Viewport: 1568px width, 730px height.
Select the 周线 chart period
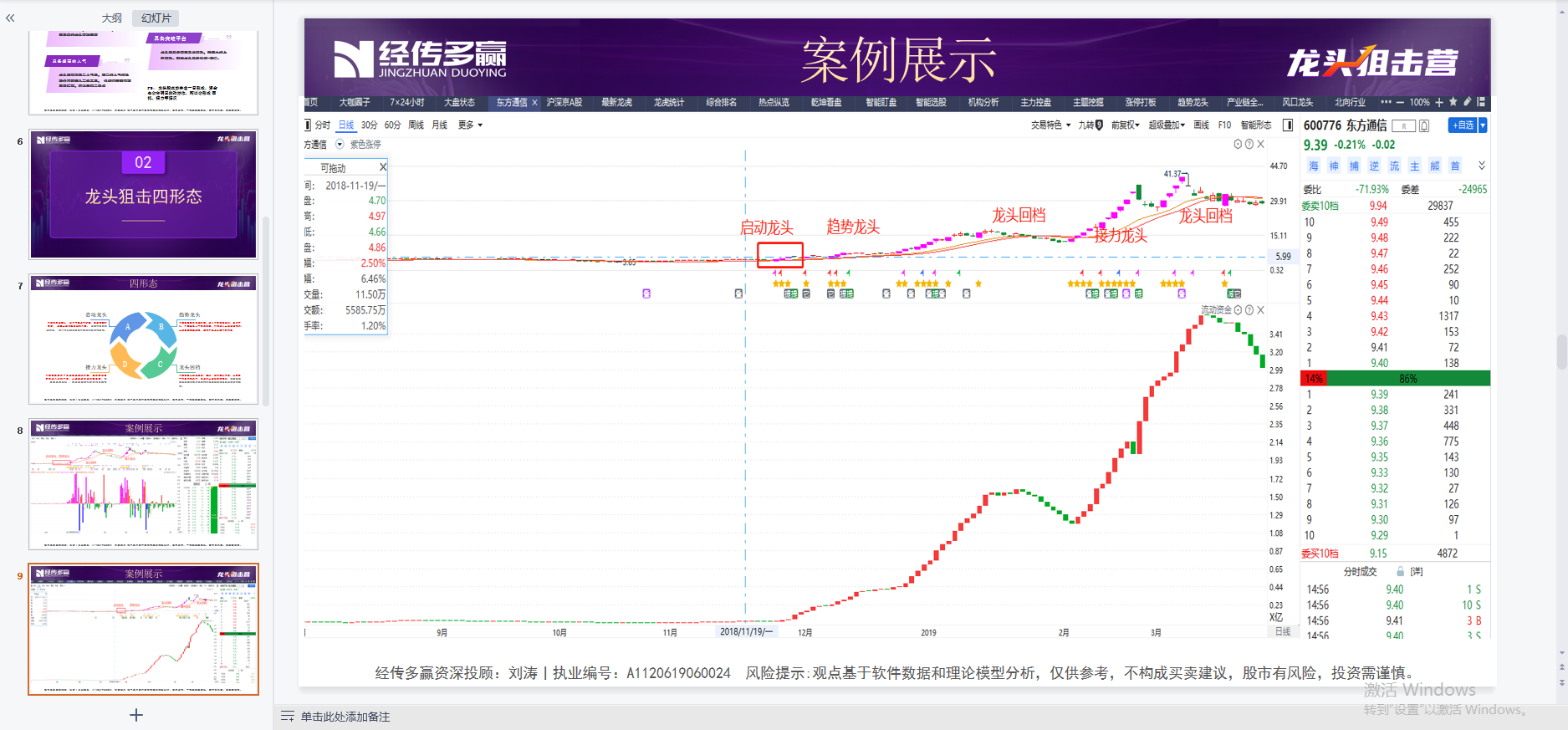(416, 125)
